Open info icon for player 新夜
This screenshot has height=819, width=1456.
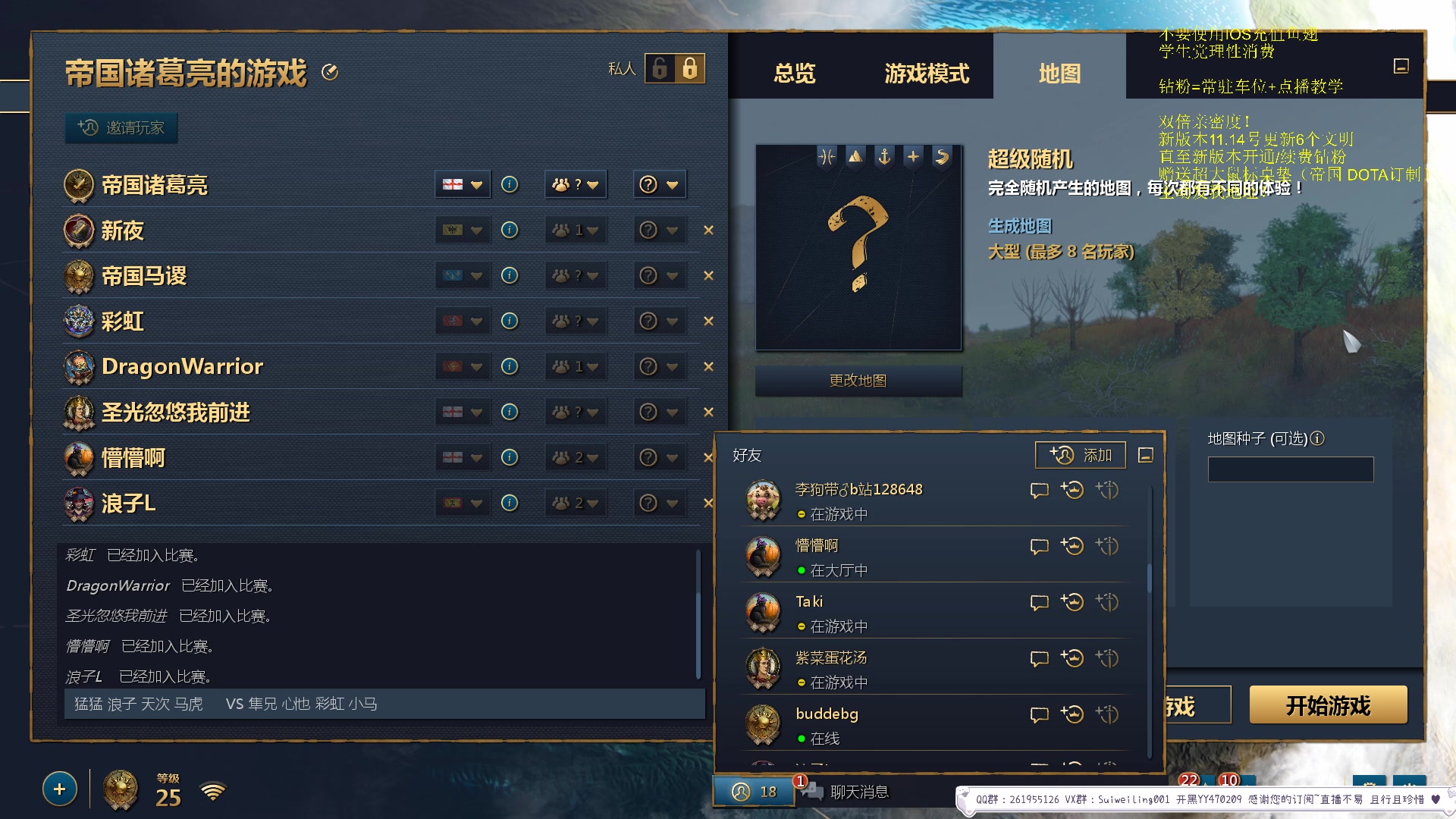coord(510,230)
